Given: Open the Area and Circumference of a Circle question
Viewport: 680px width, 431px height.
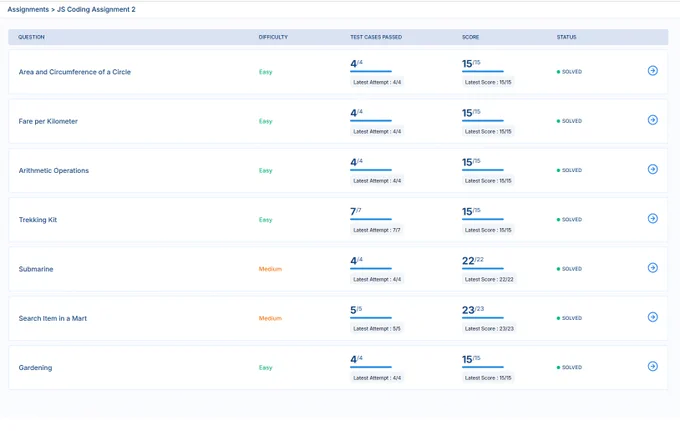Looking at the screenshot, I should point(75,72).
